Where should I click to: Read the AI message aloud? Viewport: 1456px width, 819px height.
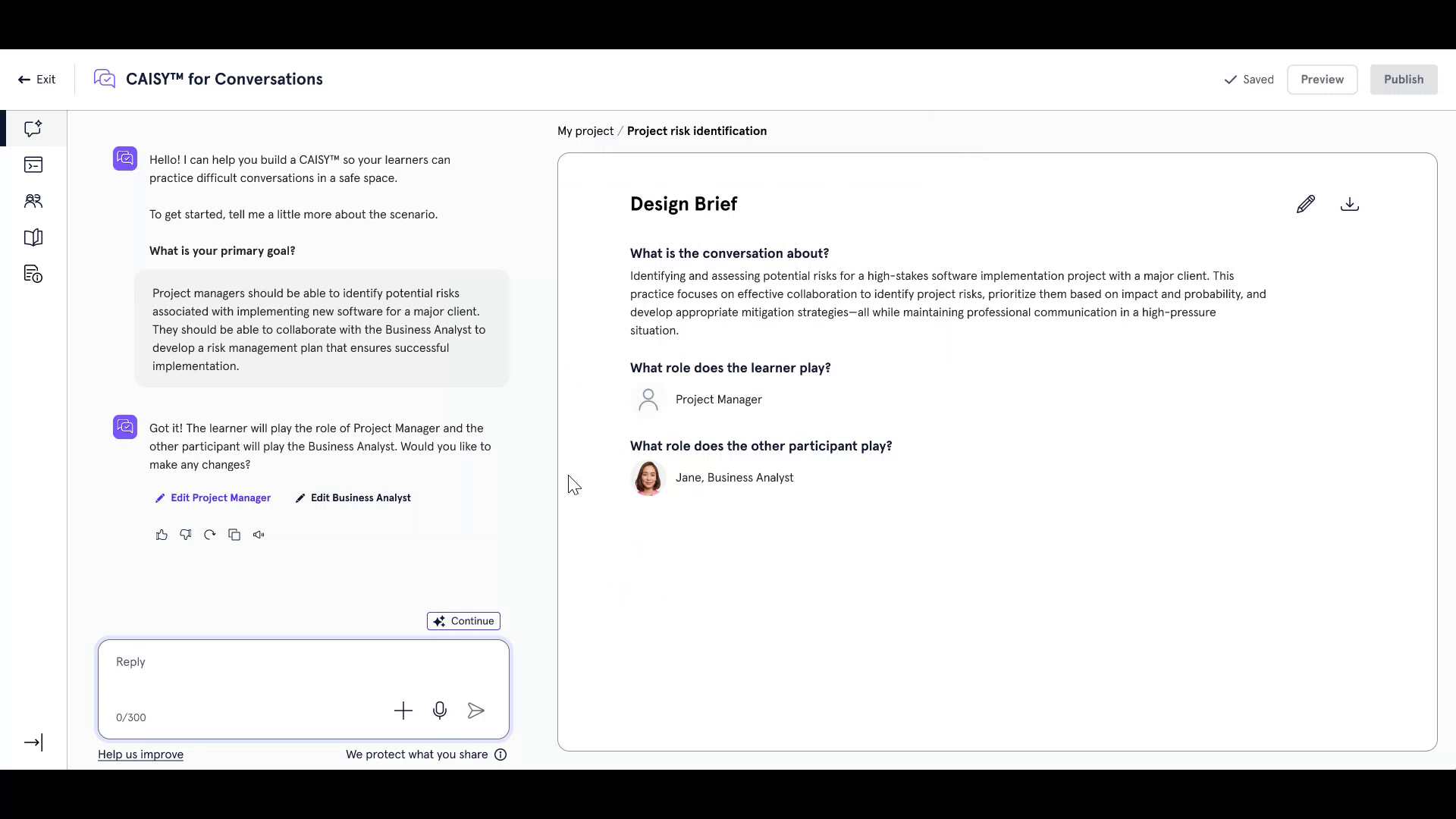[258, 535]
